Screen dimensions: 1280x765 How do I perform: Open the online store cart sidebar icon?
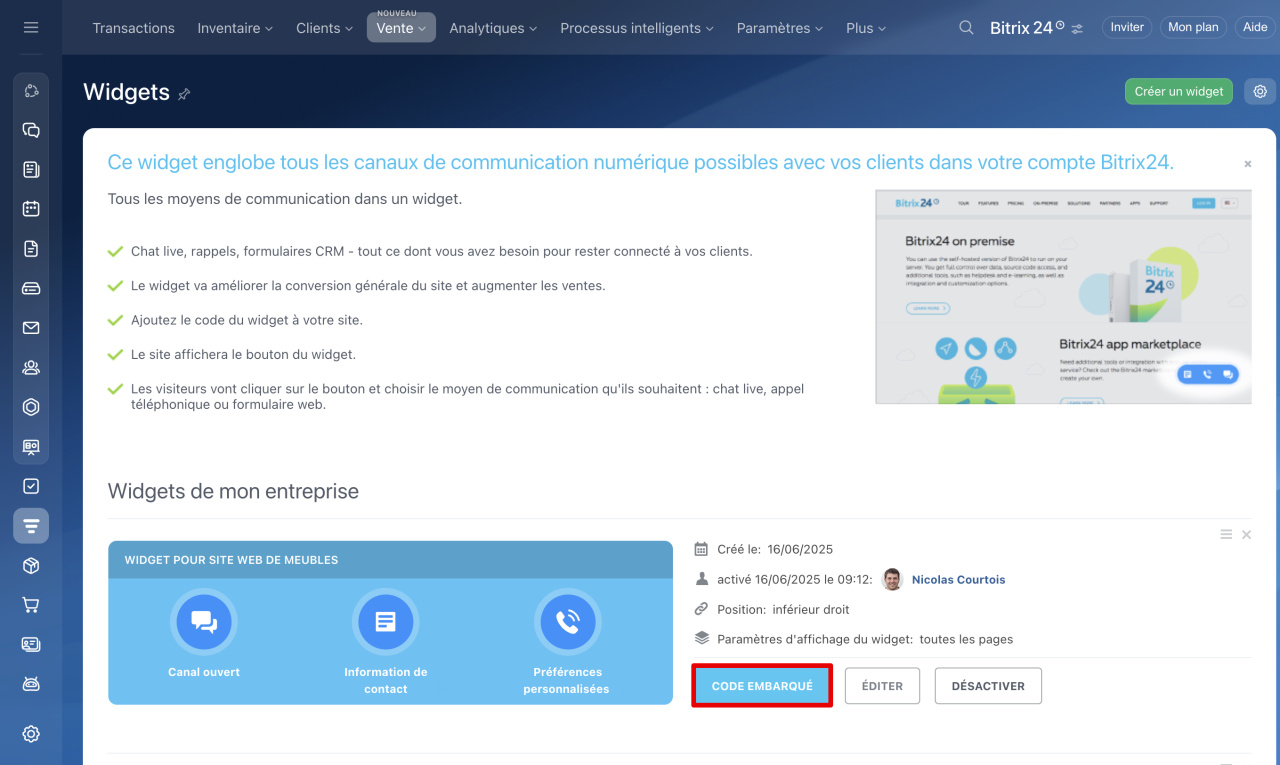31,605
